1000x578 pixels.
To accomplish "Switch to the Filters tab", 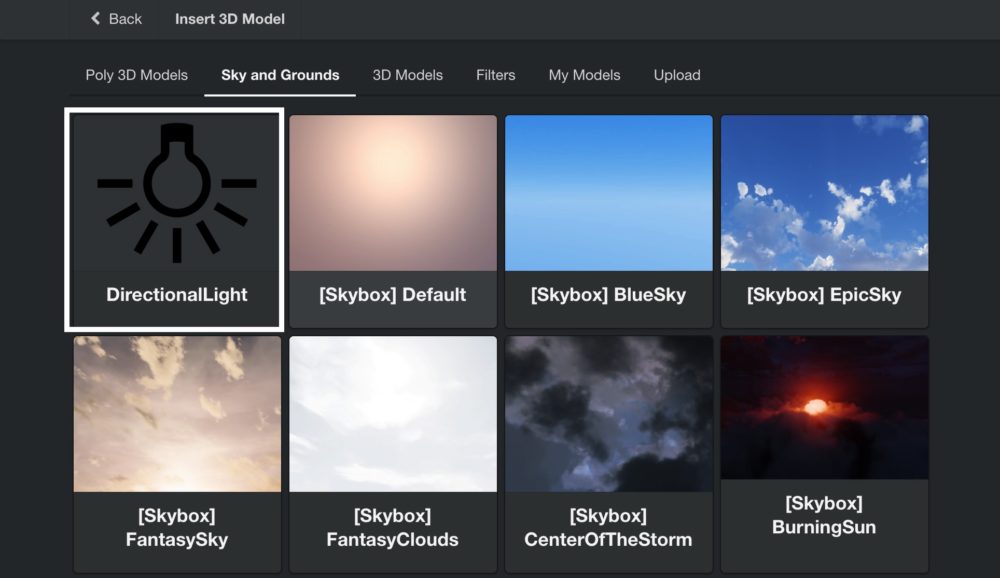I will point(496,75).
